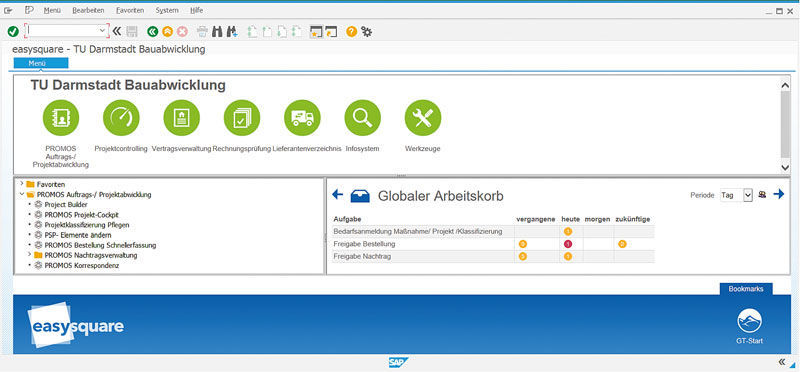Open the command field history dropdown arrow

pyautogui.click(x=103, y=31)
